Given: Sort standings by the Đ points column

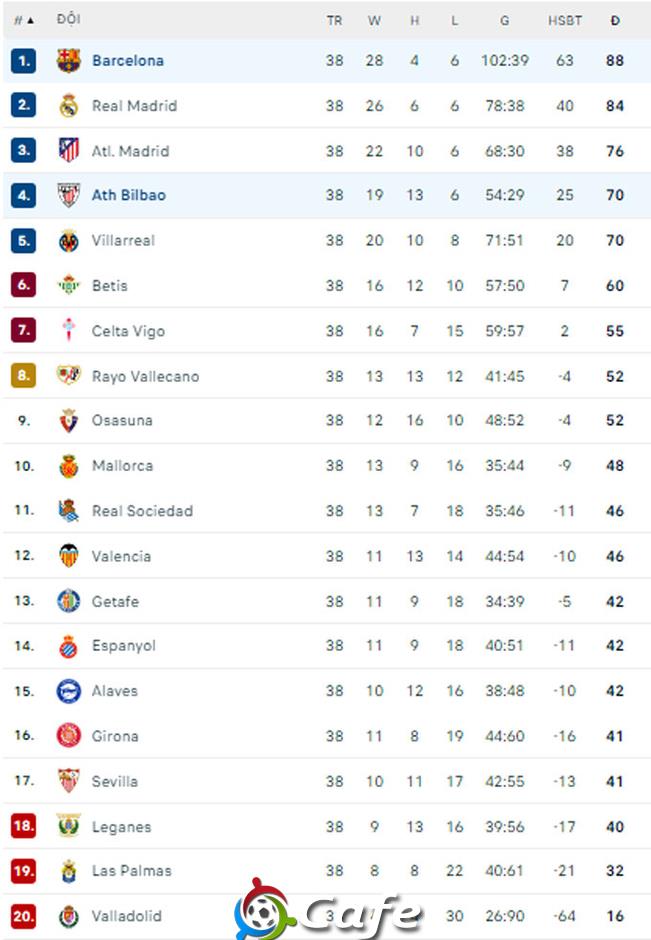Looking at the screenshot, I should [x=615, y=20].
